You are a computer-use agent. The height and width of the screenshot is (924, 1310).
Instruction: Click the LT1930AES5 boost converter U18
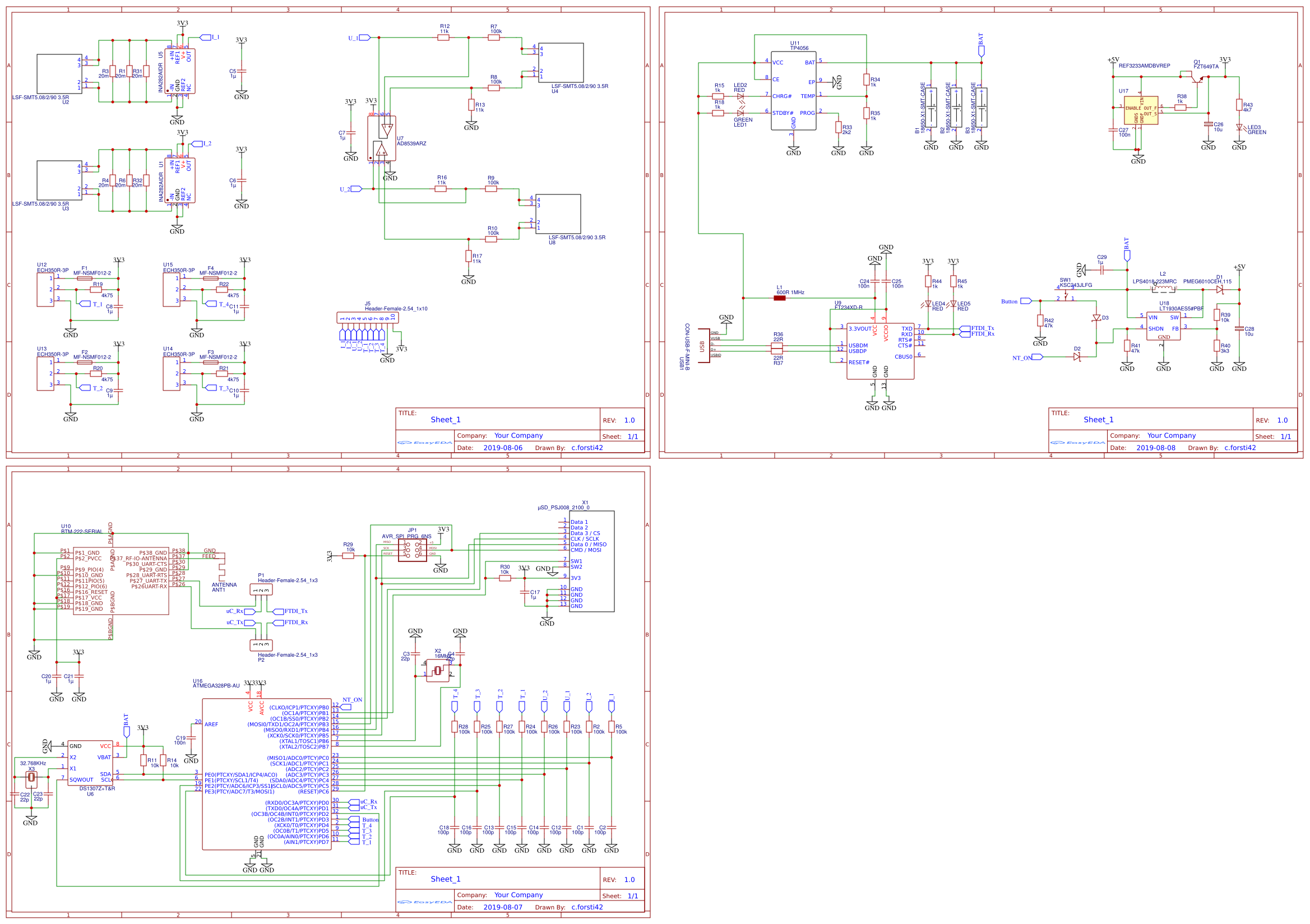tap(1163, 326)
